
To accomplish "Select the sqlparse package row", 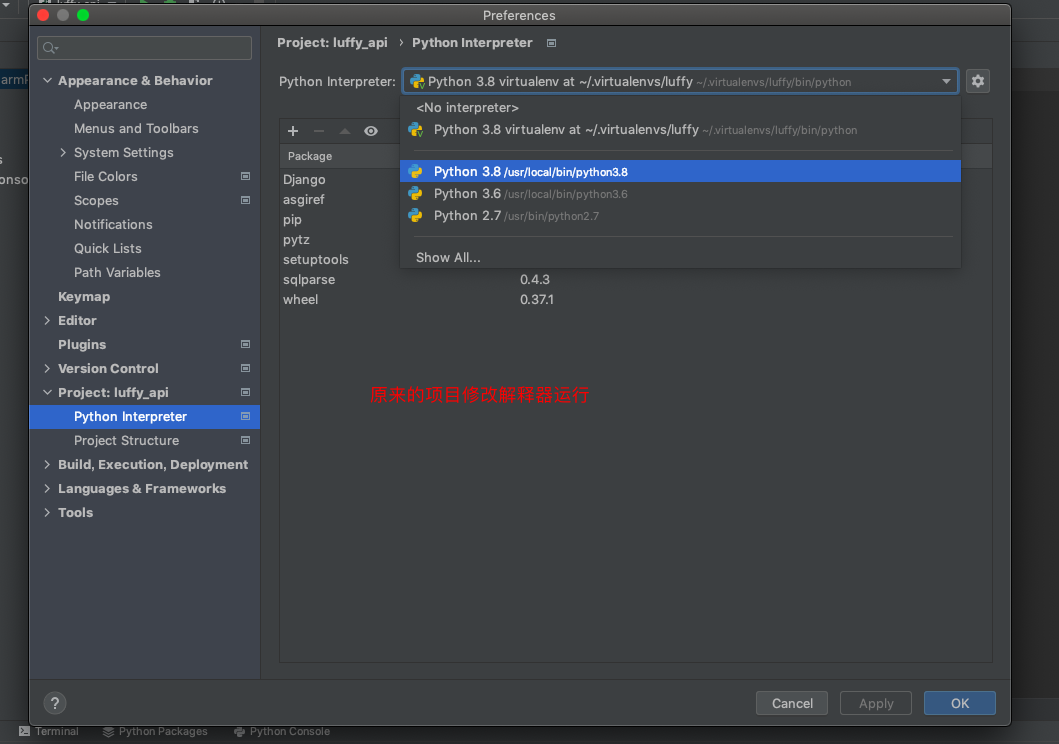I will 636,280.
